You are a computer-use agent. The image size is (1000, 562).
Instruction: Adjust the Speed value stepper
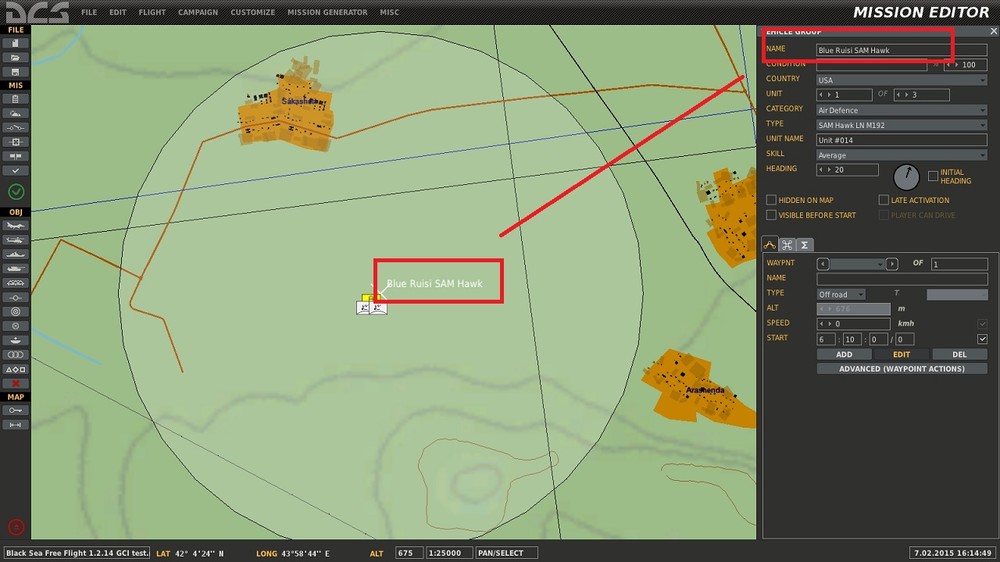coord(853,324)
